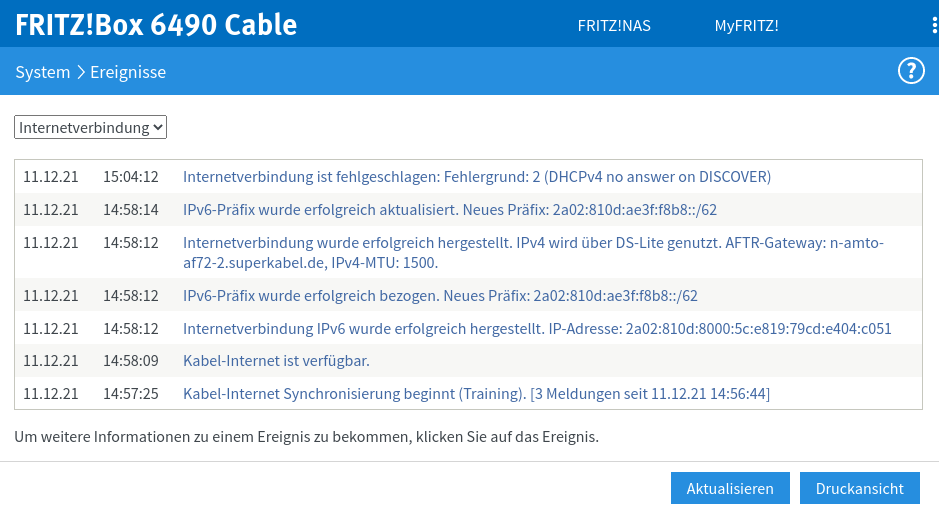939x510 pixels.
Task: Open the Kabel-Internet Synchronisierung beginnt event
Action: coord(476,394)
